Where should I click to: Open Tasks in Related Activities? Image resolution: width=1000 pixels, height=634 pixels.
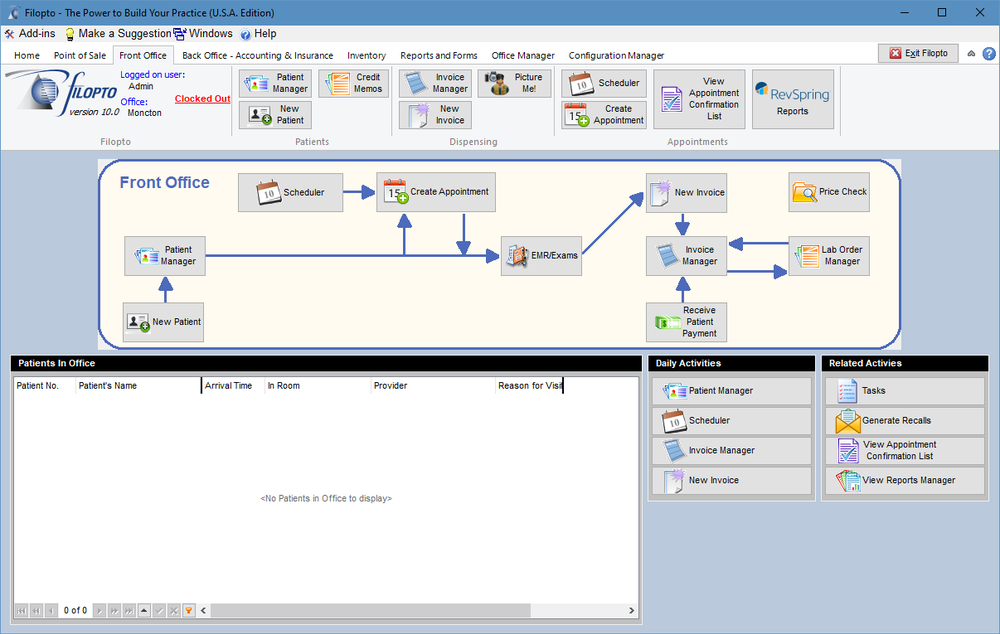(905, 390)
